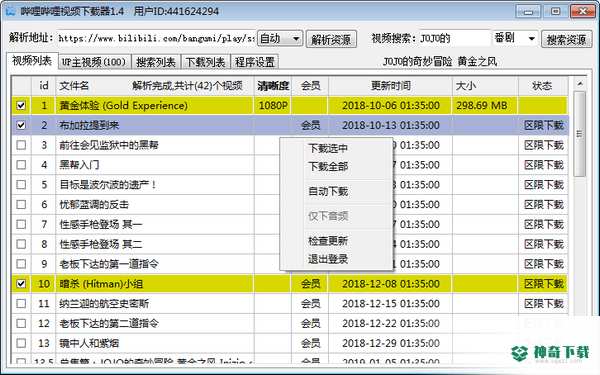Click the 会员 column header
This screenshot has height=375, width=600.
310,86
